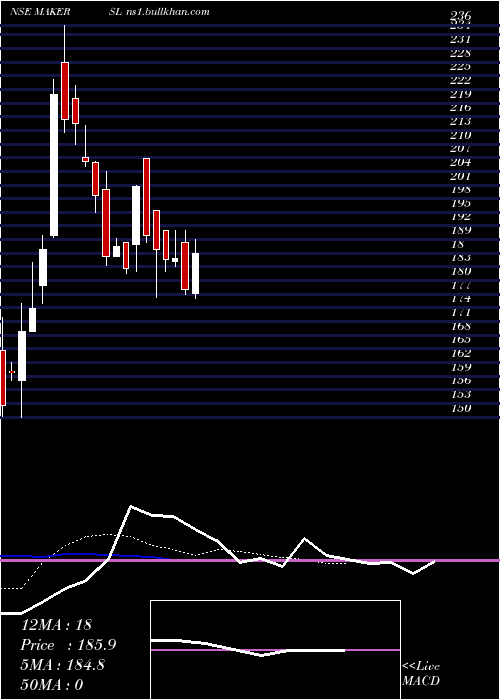Click the red candle at the chart's highest peak
The width and height of the screenshot is (500, 700).
pos(65,91)
